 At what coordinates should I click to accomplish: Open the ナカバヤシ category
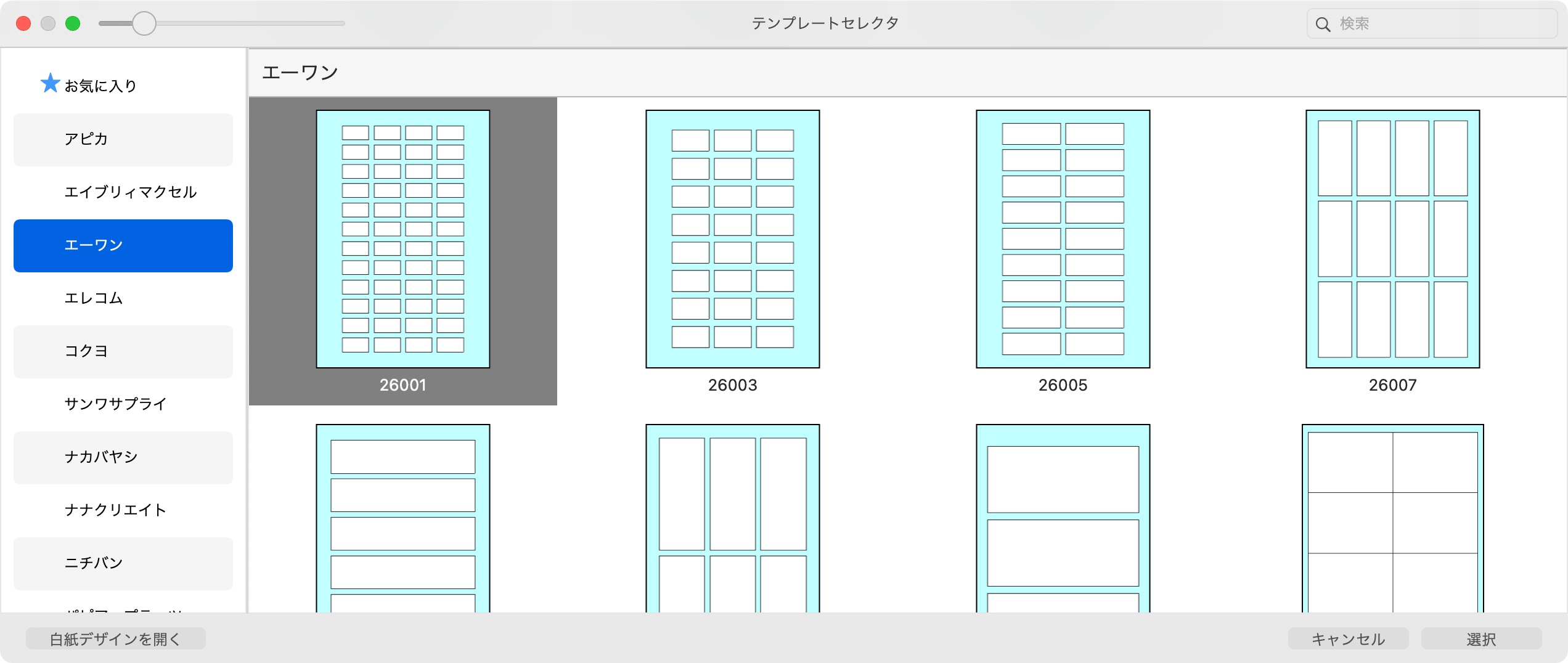(x=123, y=457)
